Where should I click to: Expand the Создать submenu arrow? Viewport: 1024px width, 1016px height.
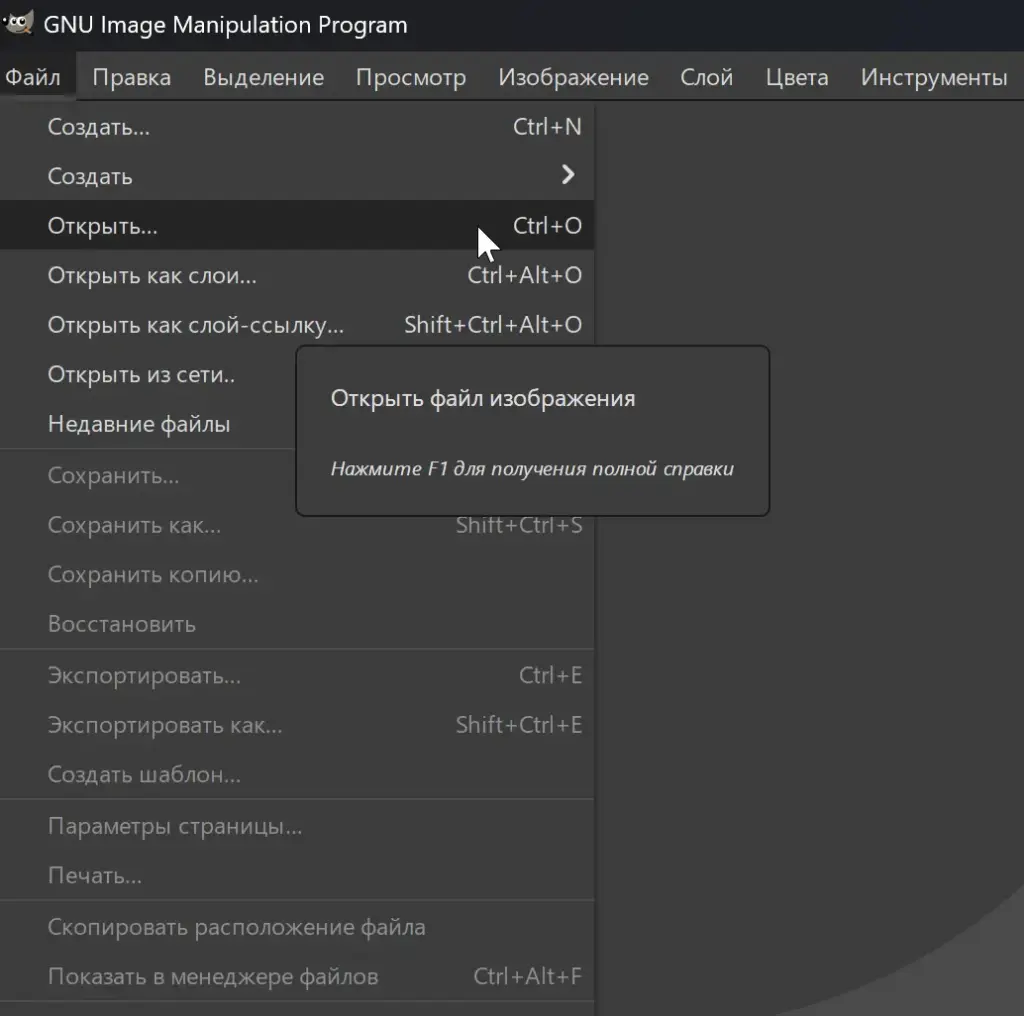568,175
